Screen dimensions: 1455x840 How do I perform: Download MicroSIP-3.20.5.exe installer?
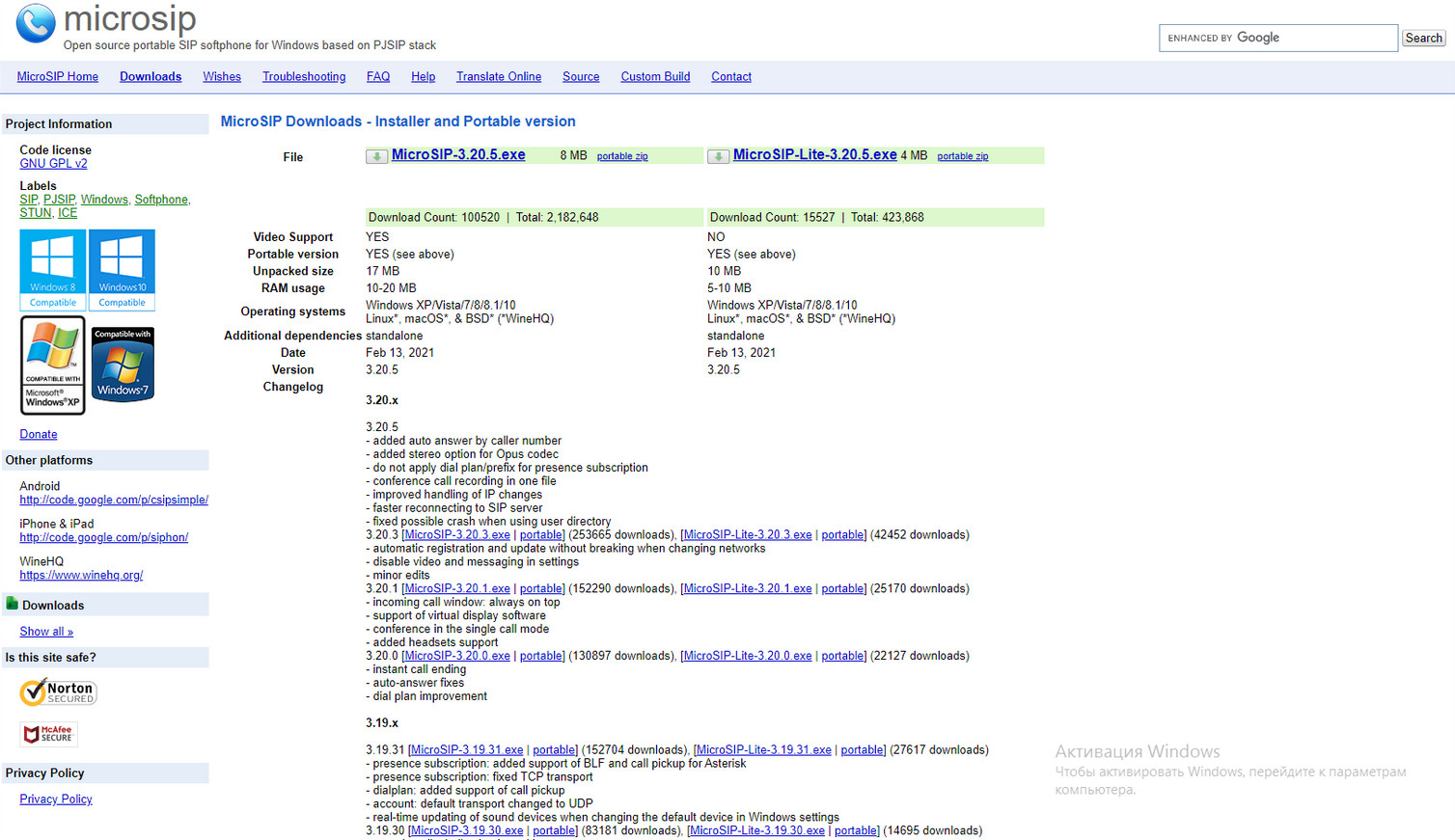coord(458,155)
